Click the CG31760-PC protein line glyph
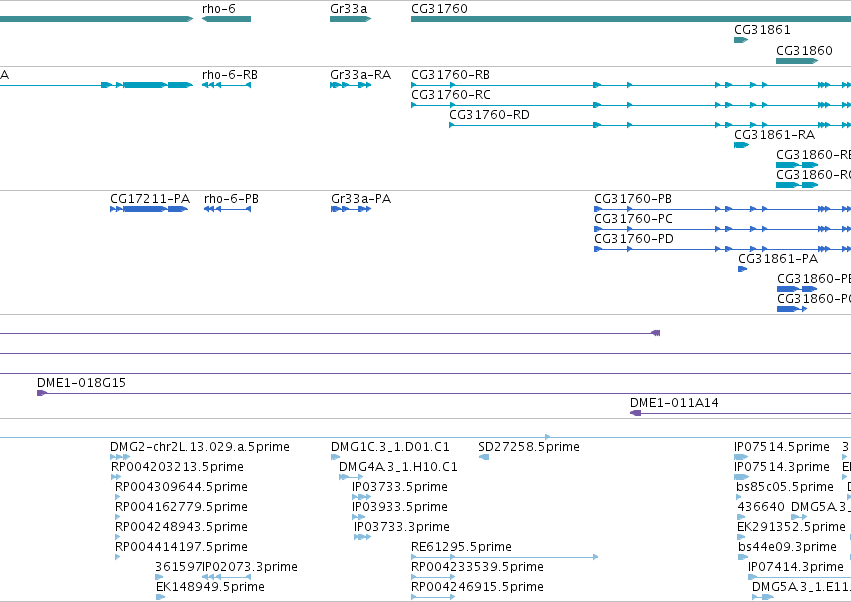The width and height of the screenshot is (851, 602). [722, 230]
